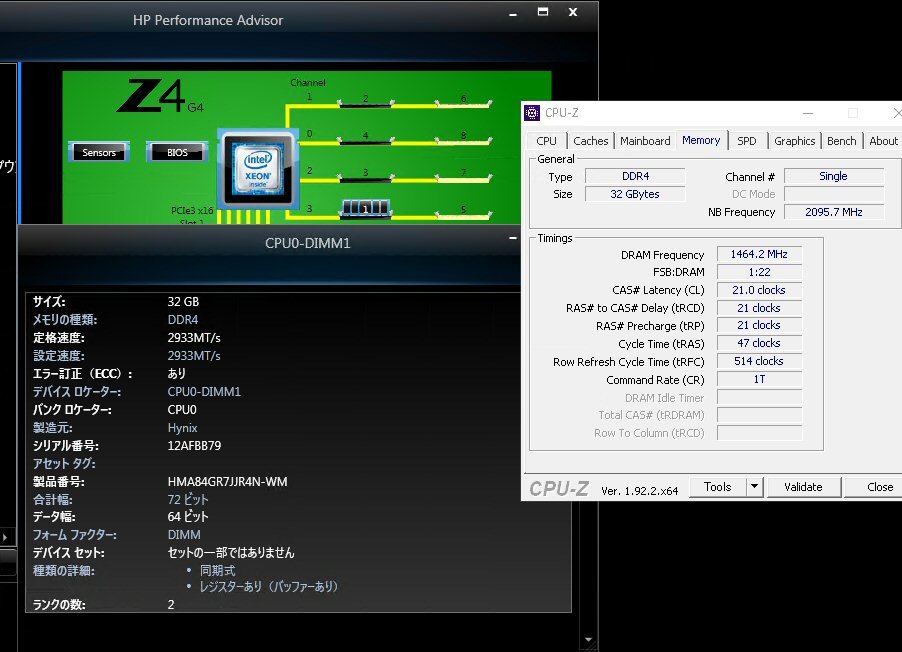Click the Size field showing 32 GBytes
Image resolution: width=902 pixels, height=652 pixels.
pos(635,194)
